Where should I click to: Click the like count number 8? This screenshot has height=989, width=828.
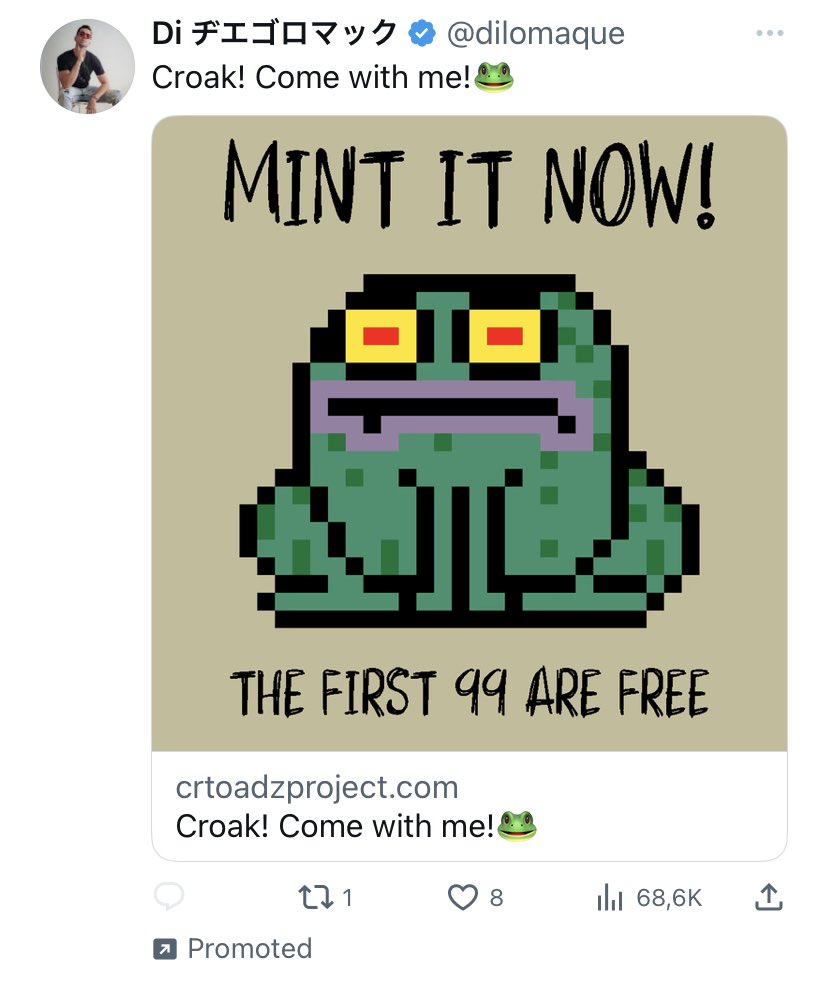tap(496, 898)
